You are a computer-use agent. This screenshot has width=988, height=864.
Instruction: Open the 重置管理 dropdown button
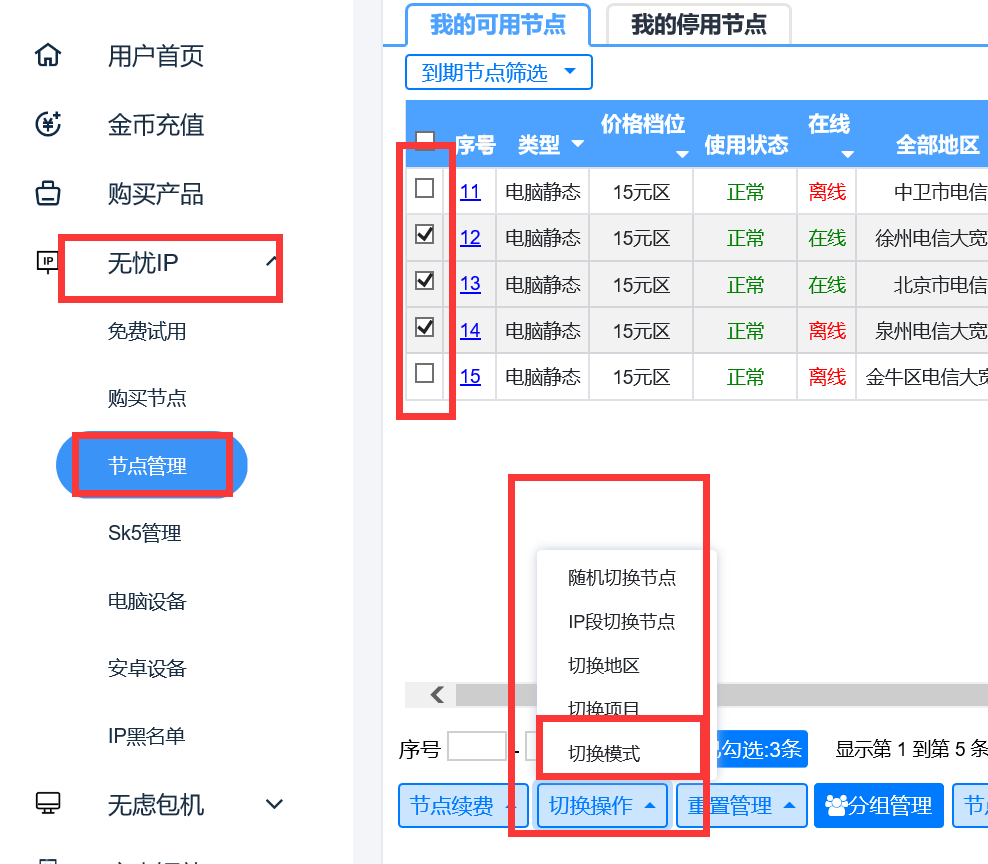(x=741, y=806)
